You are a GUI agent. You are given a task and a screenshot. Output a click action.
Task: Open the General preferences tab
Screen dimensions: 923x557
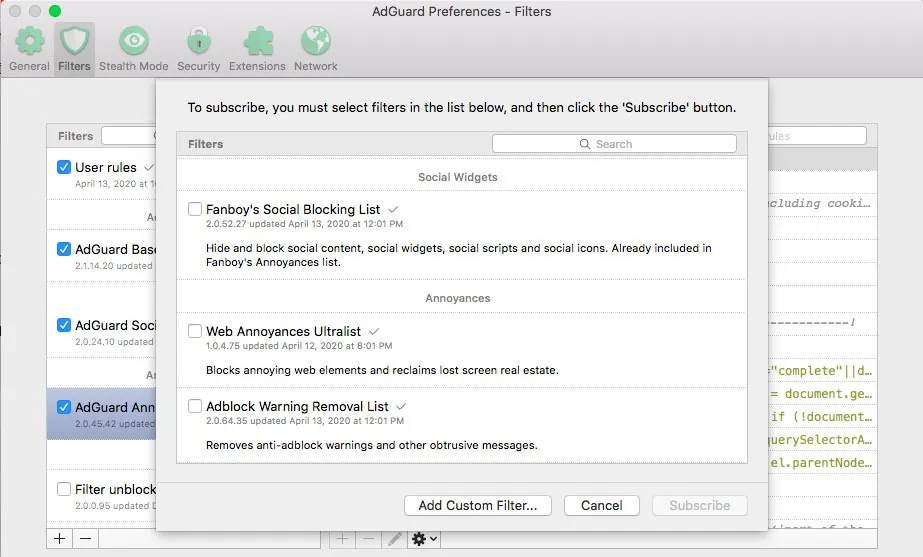click(x=29, y=49)
